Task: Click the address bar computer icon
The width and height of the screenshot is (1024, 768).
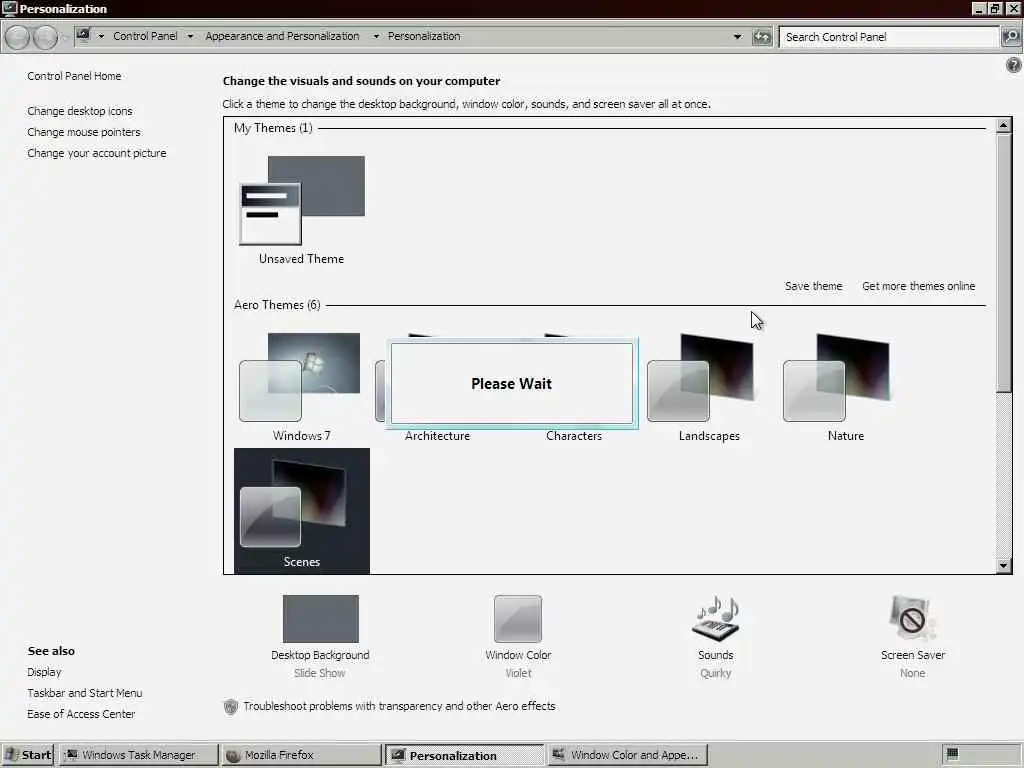Action: [83, 35]
